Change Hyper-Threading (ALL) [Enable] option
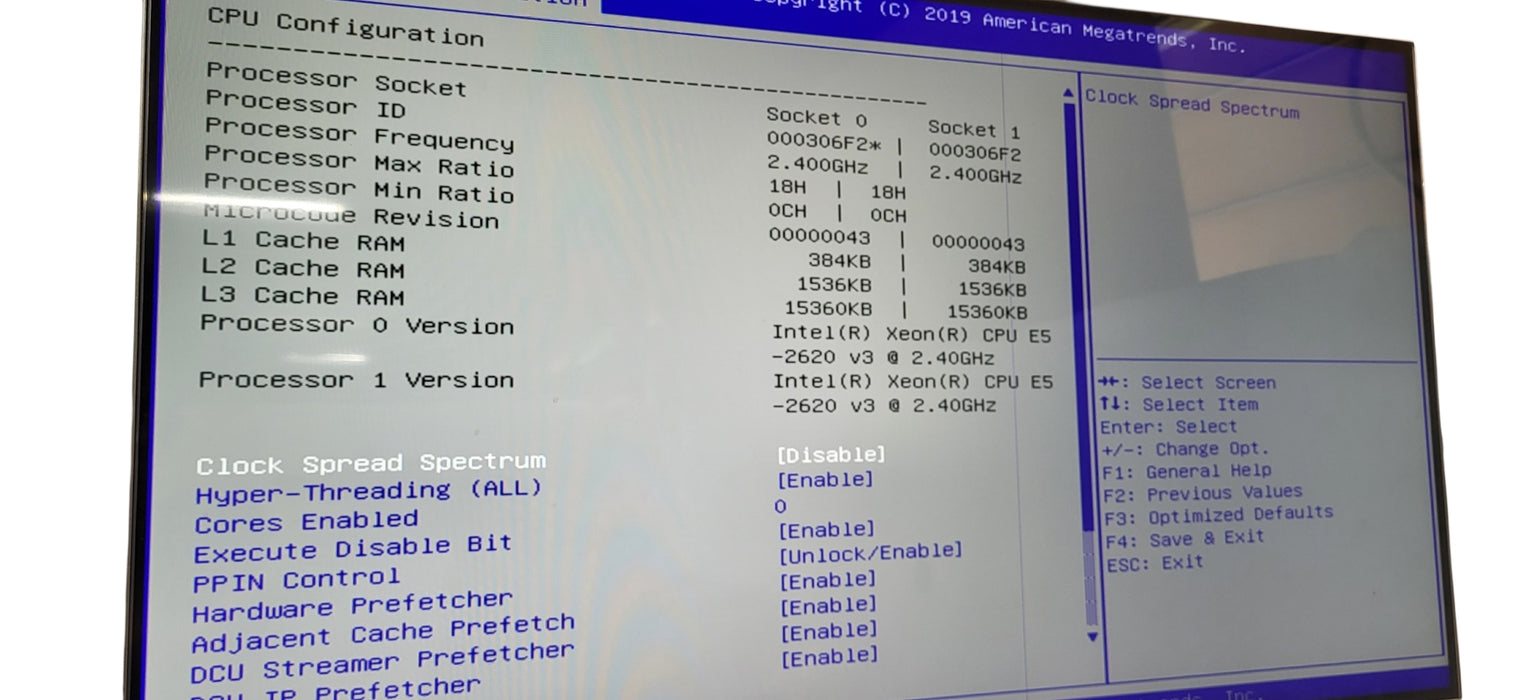 (x=826, y=480)
